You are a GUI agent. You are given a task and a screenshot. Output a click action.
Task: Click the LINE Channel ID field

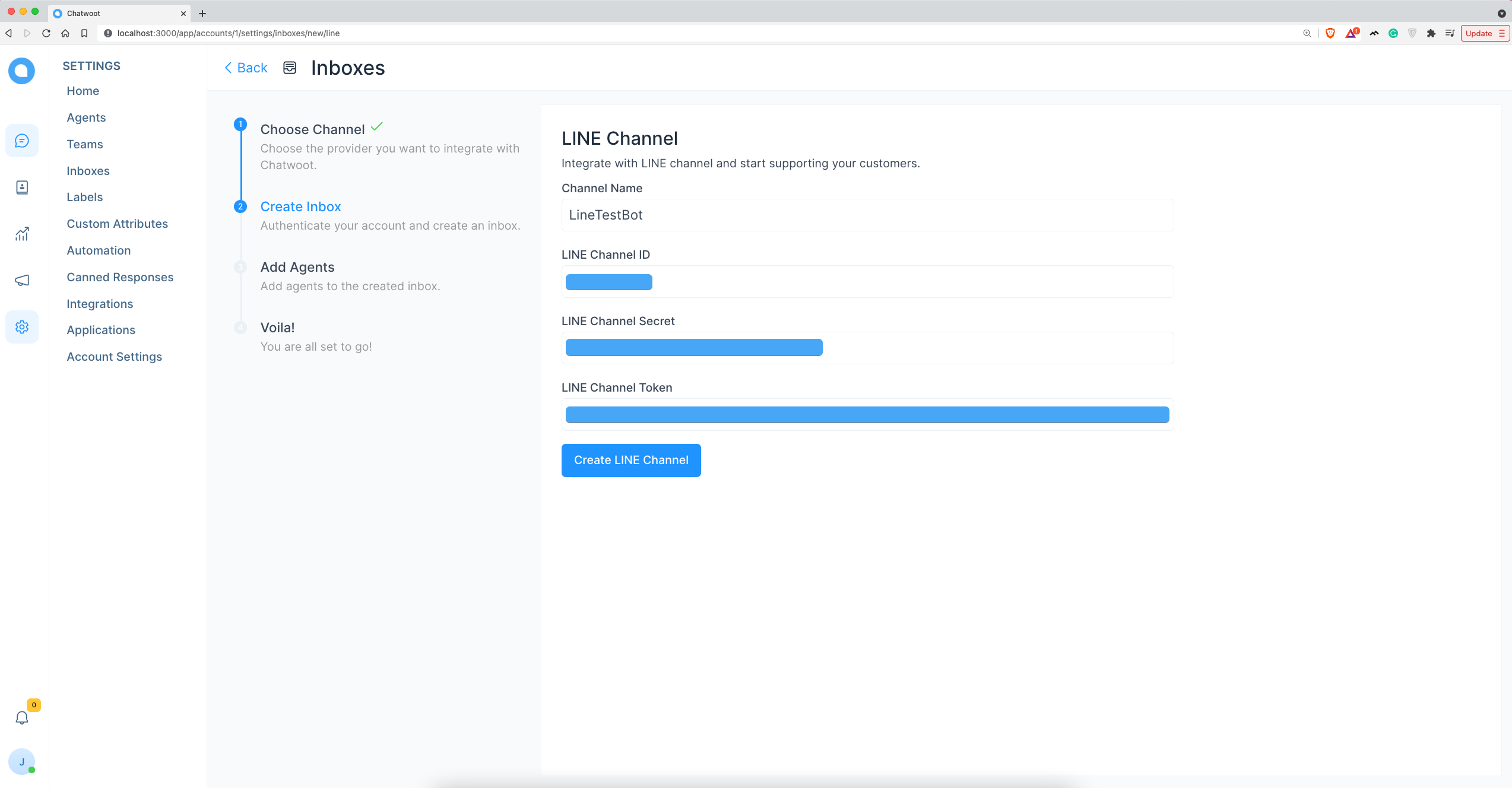click(867, 281)
